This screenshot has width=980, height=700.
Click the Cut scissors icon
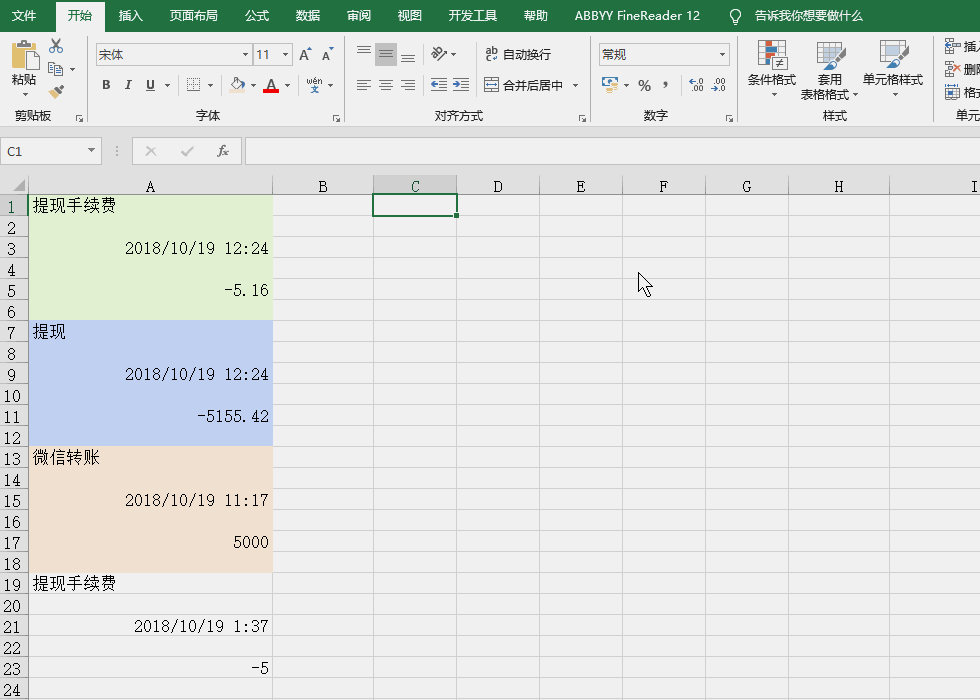[x=56, y=46]
